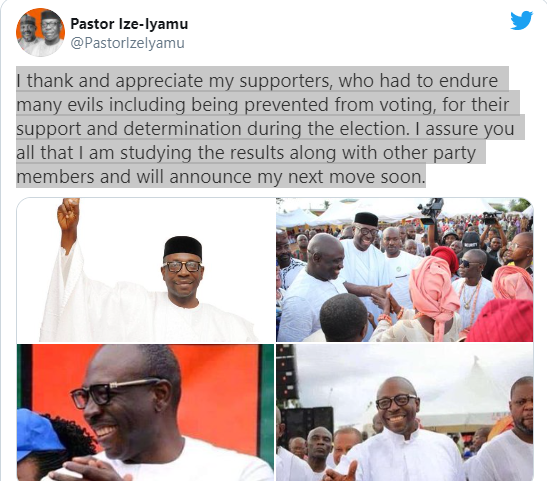
Task: Click the last line 'announce my next move soon'
Action: click(221, 176)
